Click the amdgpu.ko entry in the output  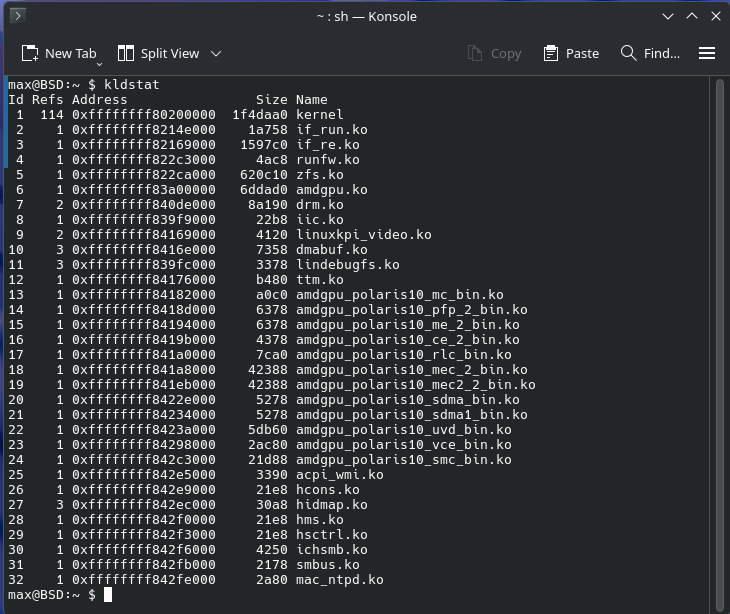[332, 189]
